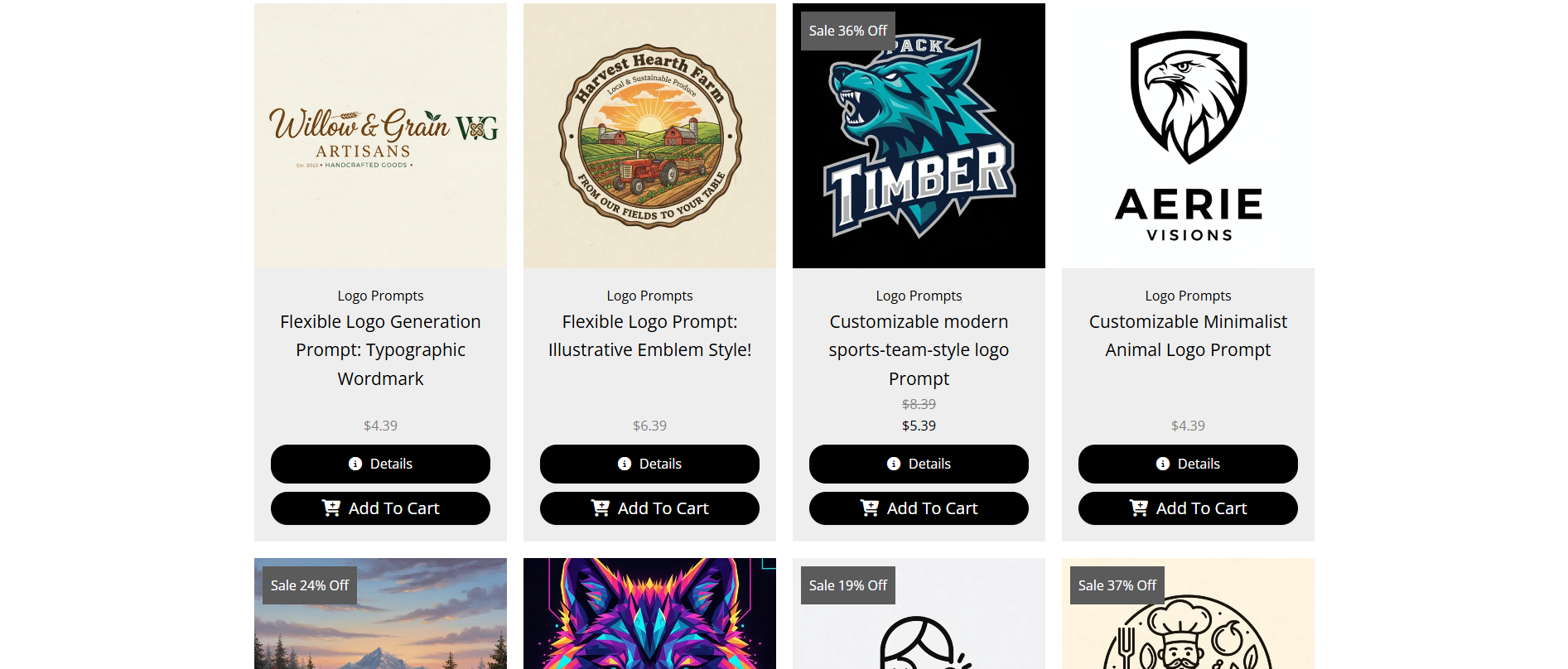Screen dimensions: 1568x669
Task: Click the Sale 37% Off chef logo thumbnail
Action: coord(1188,614)
